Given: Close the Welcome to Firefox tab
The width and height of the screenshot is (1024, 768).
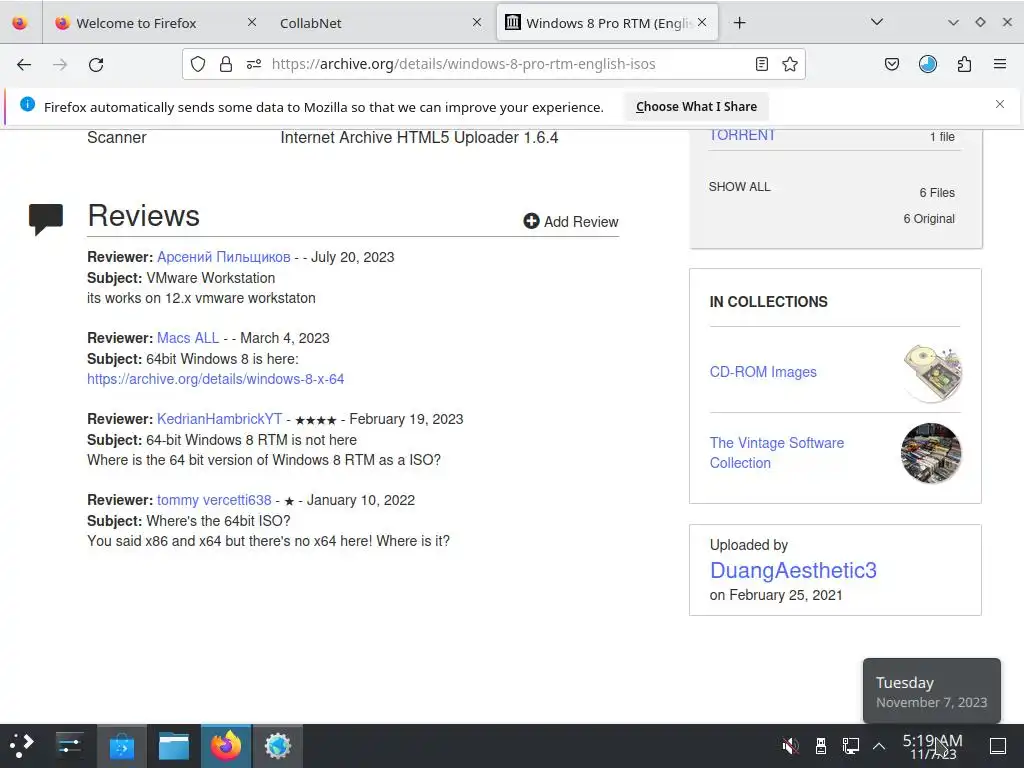Looking at the screenshot, I should pyautogui.click(x=252, y=22).
